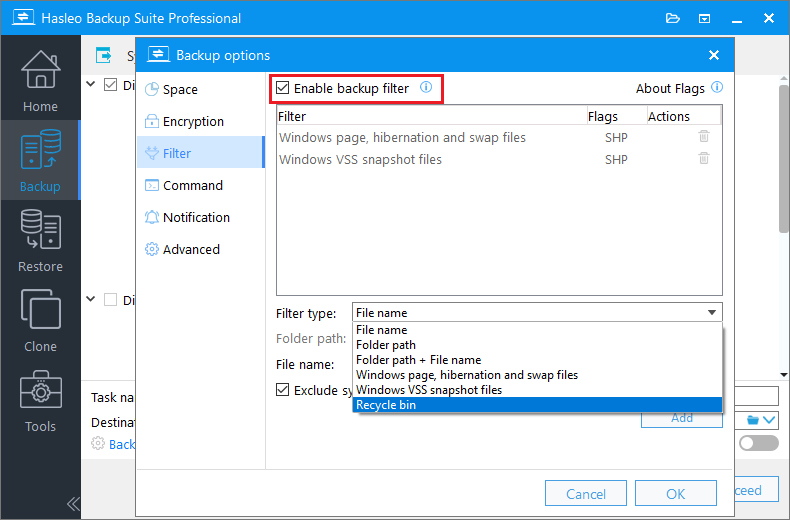Click the About Flags link

pyautogui.click(x=670, y=88)
